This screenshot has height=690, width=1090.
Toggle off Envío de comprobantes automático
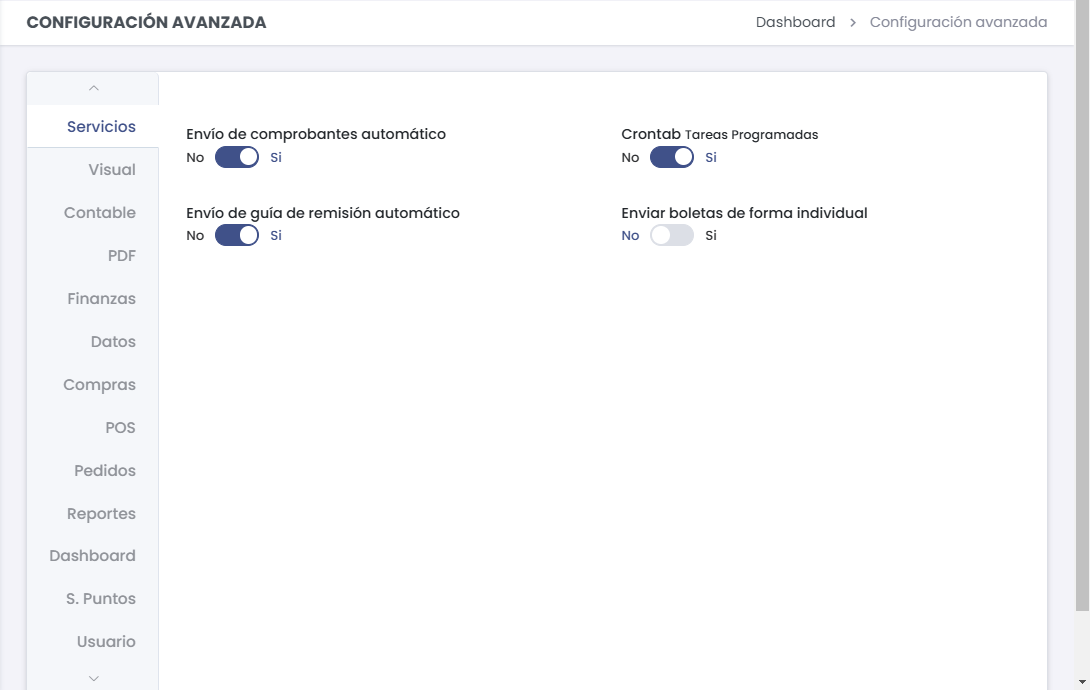[236, 157]
